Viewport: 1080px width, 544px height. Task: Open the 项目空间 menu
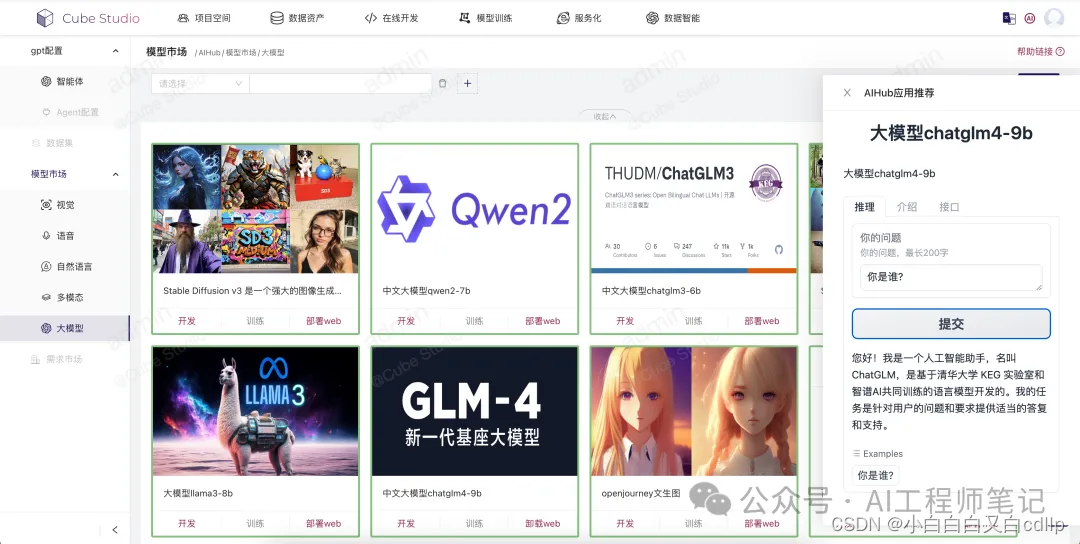[204, 18]
